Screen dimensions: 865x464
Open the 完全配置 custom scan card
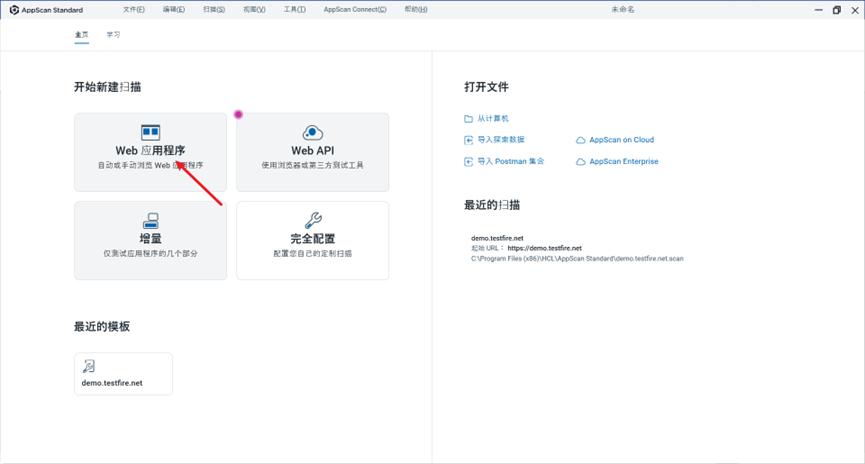[313, 241]
